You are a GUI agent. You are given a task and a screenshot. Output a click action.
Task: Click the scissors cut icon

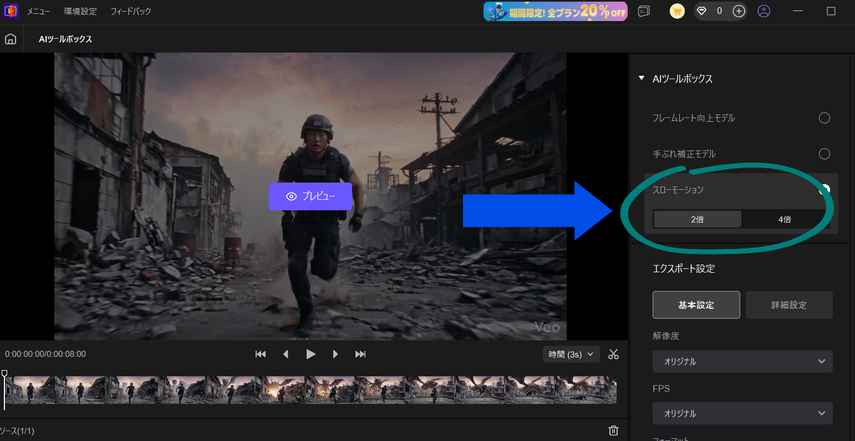pyautogui.click(x=613, y=354)
